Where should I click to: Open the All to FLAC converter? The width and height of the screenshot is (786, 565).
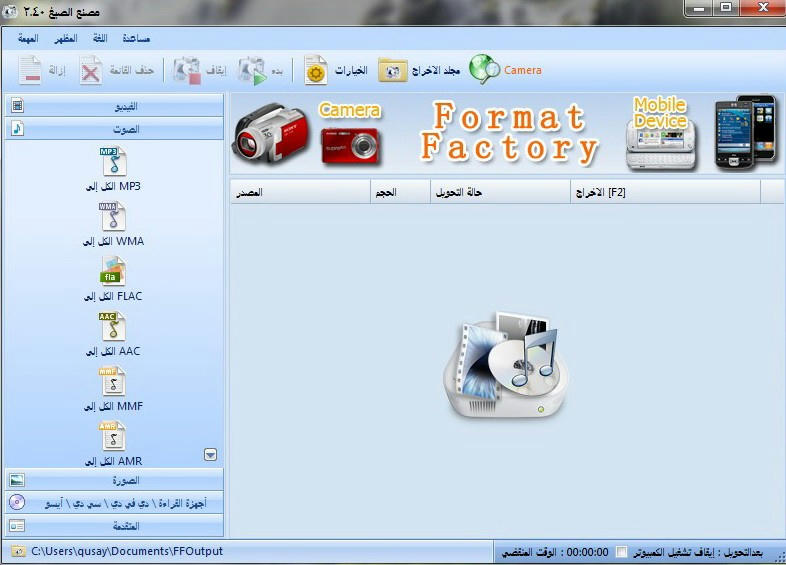coord(113,271)
